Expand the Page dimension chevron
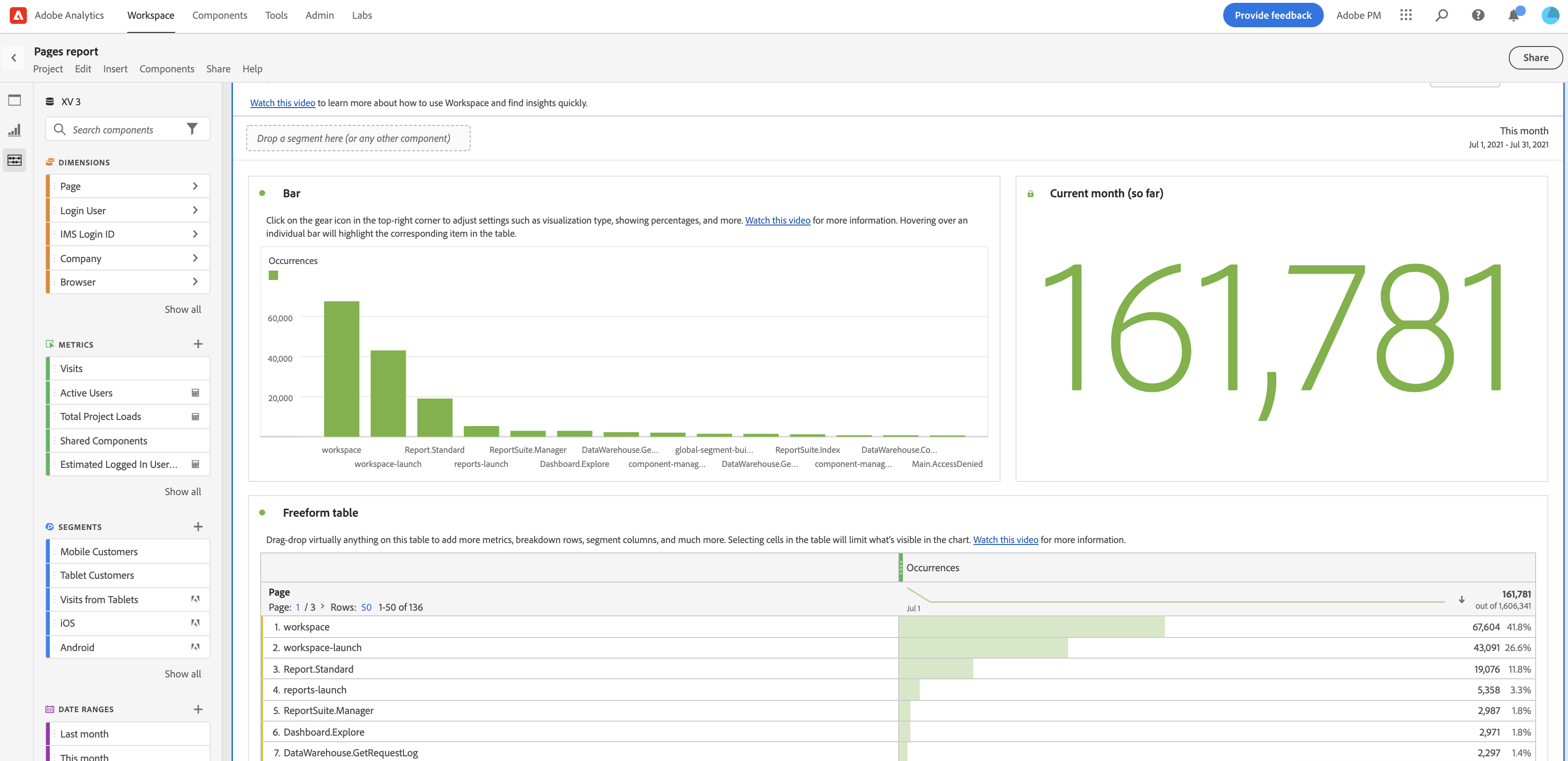This screenshot has width=1568, height=761. pyautogui.click(x=195, y=186)
